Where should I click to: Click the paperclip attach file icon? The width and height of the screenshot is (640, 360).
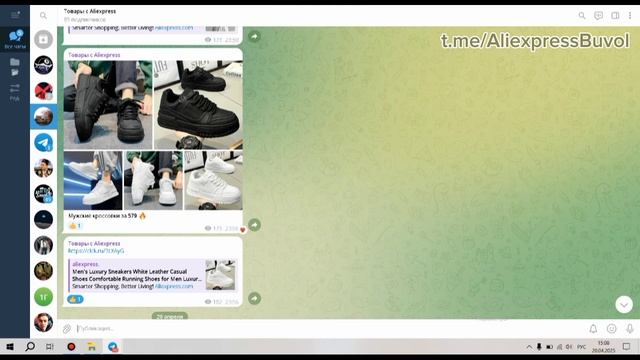click(67, 328)
